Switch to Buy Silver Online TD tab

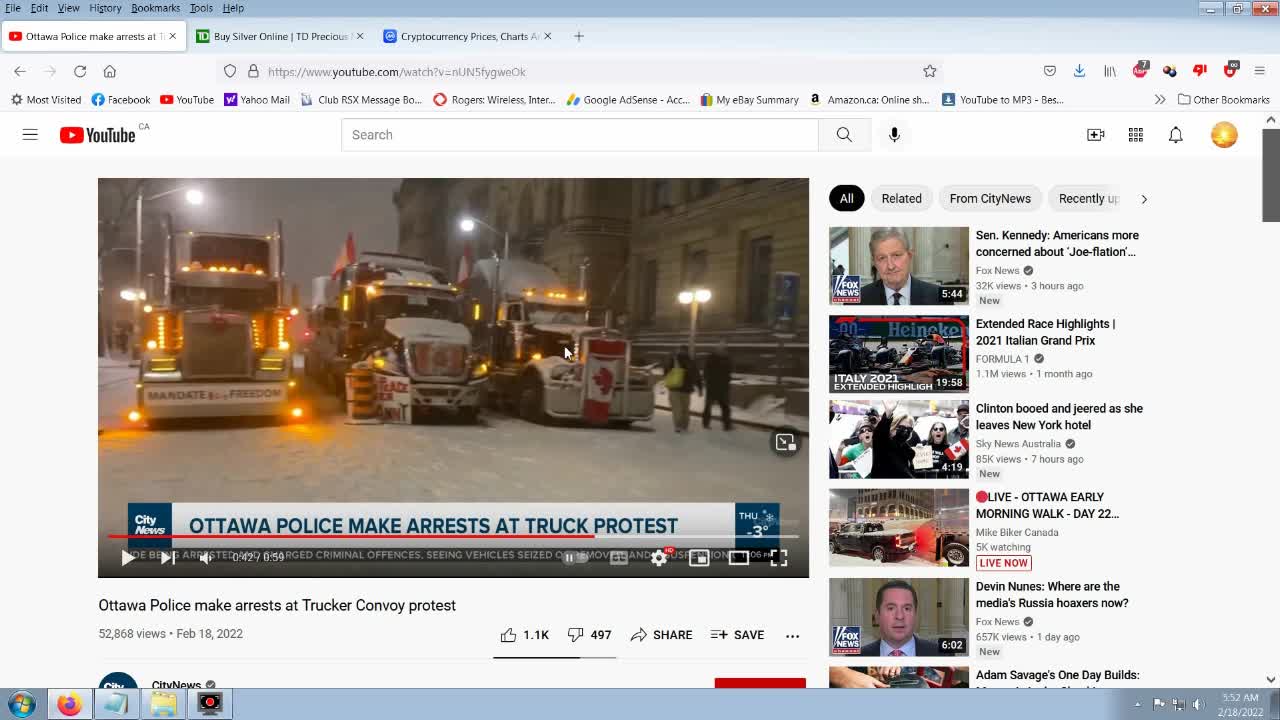[x=280, y=36]
